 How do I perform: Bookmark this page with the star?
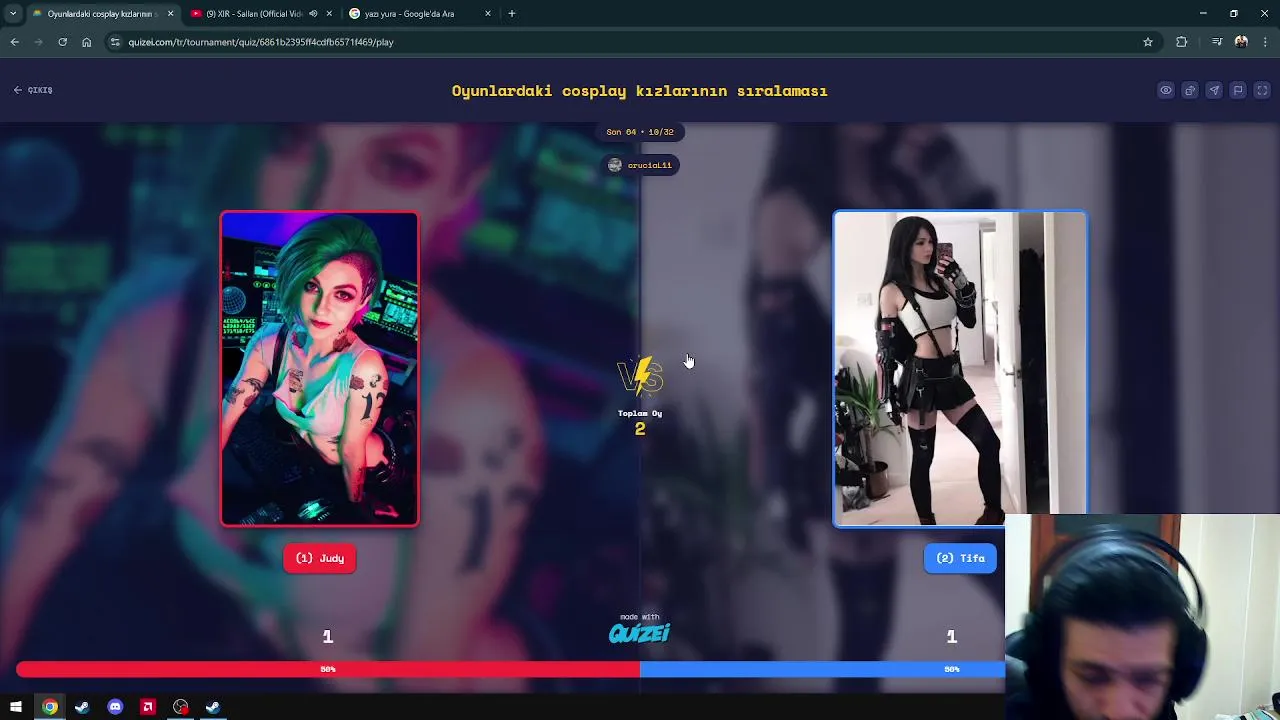[1148, 42]
